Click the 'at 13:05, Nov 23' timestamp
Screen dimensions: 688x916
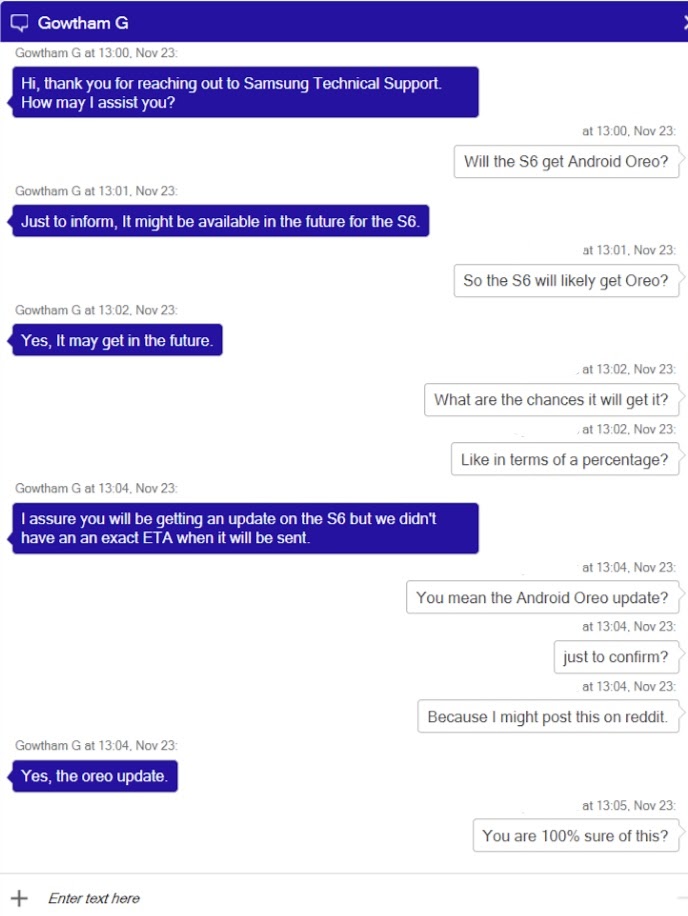coord(628,805)
